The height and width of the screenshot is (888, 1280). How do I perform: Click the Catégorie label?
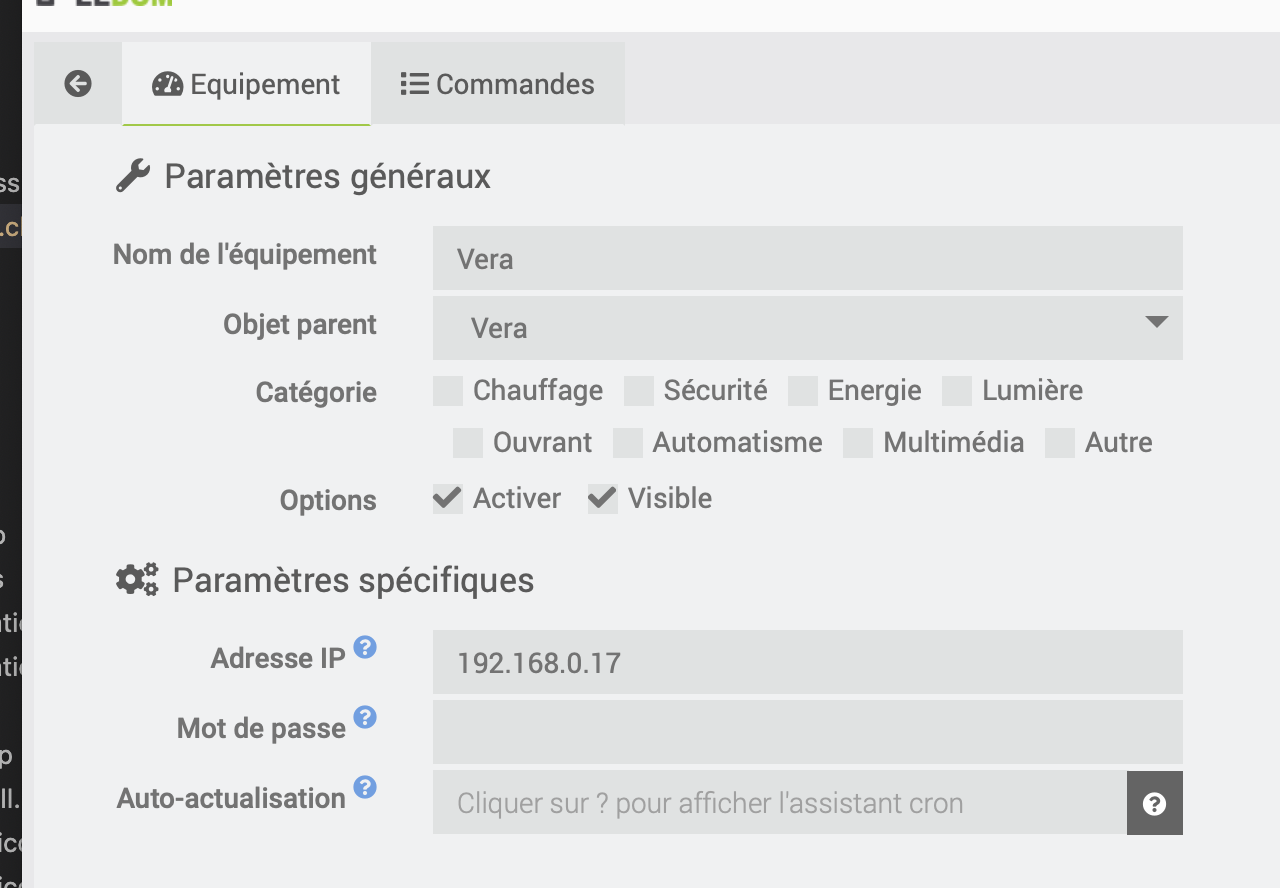point(316,392)
